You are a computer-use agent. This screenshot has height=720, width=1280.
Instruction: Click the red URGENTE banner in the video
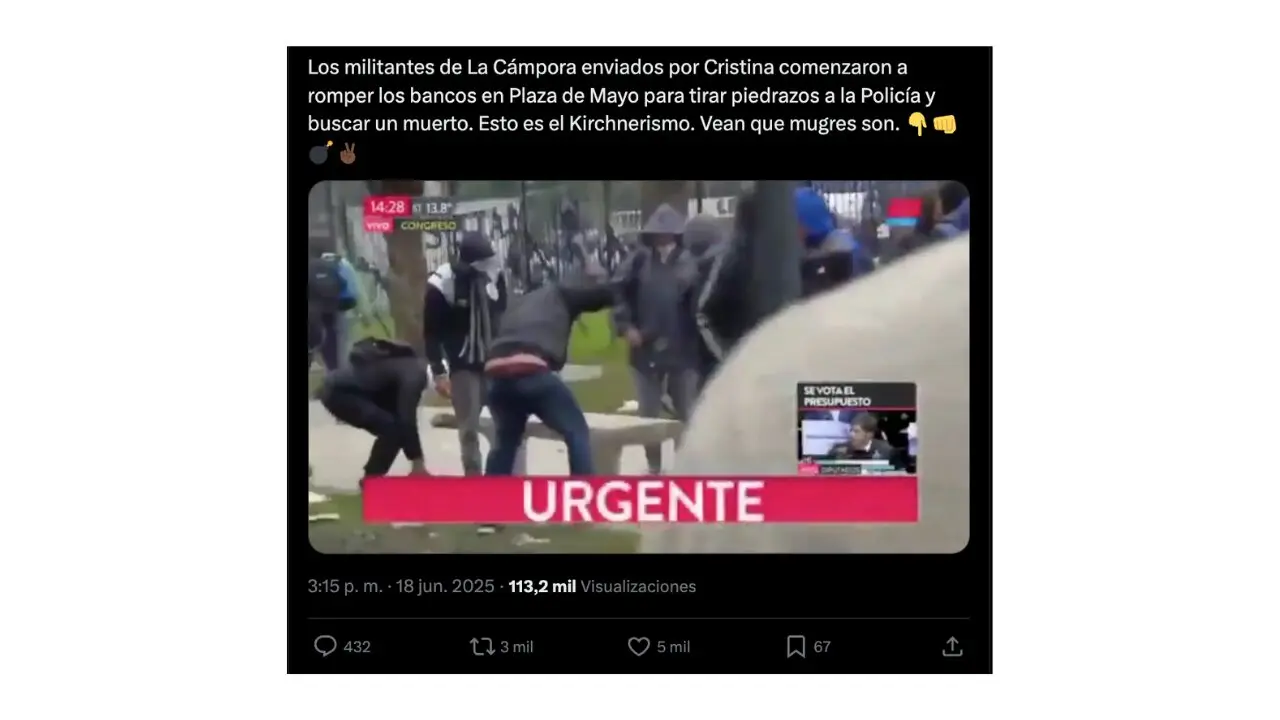[x=639, y=500]
